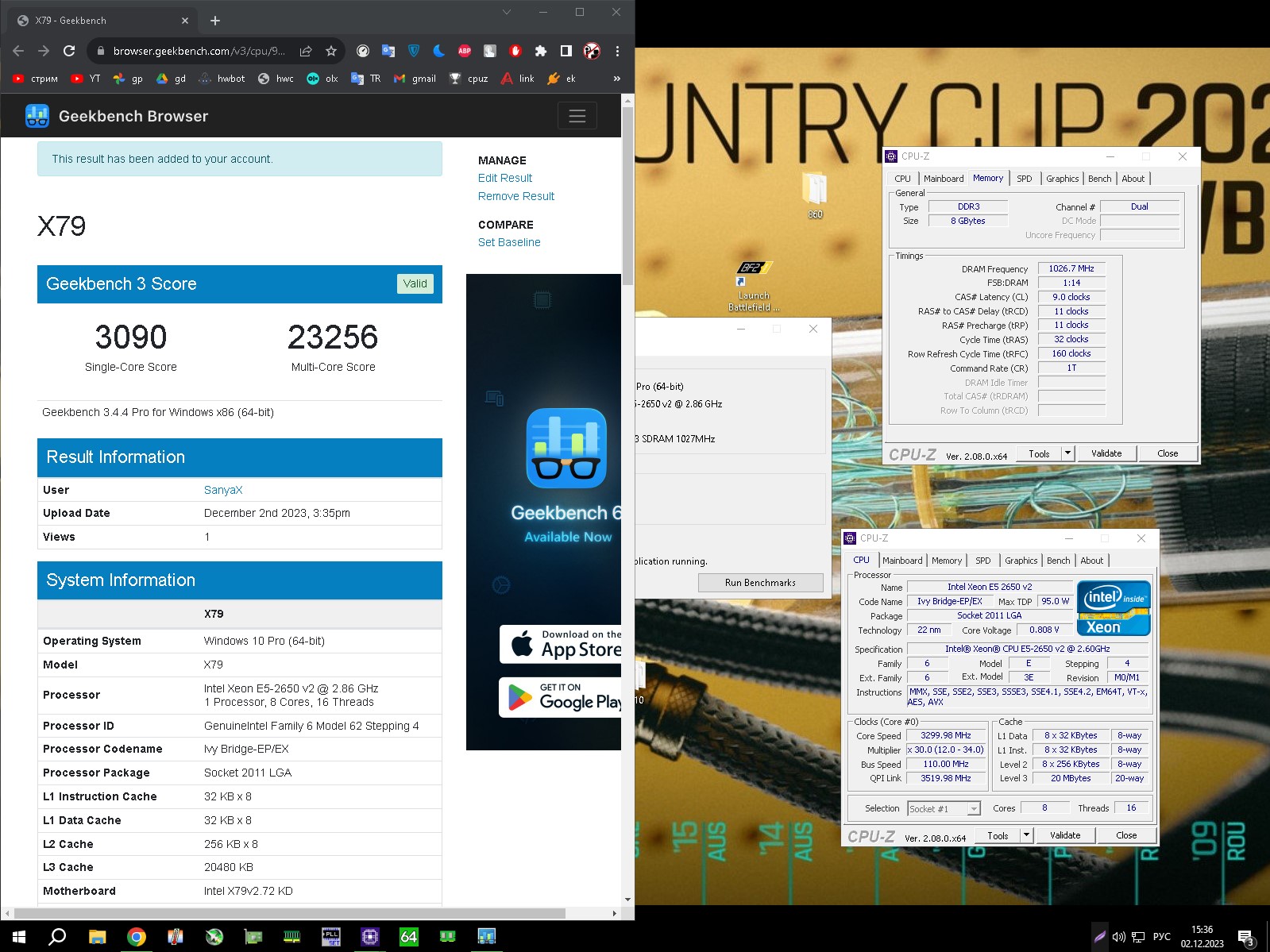The width and height of the screenshot is (1270, 952).
Task: Open the Geekbench hamburger menu
Action: [x=577, y=116]
